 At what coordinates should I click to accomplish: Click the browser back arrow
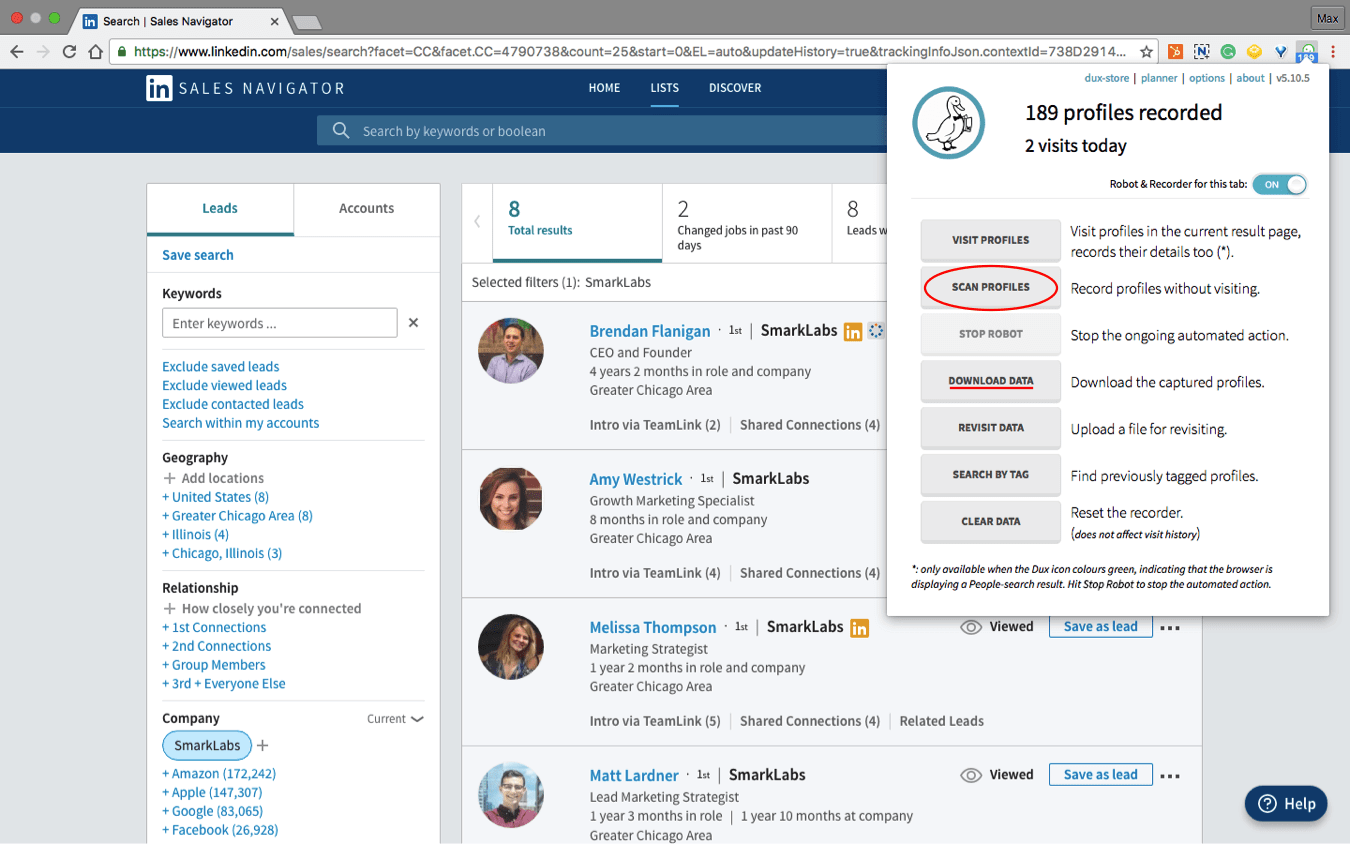coord(17,51)
